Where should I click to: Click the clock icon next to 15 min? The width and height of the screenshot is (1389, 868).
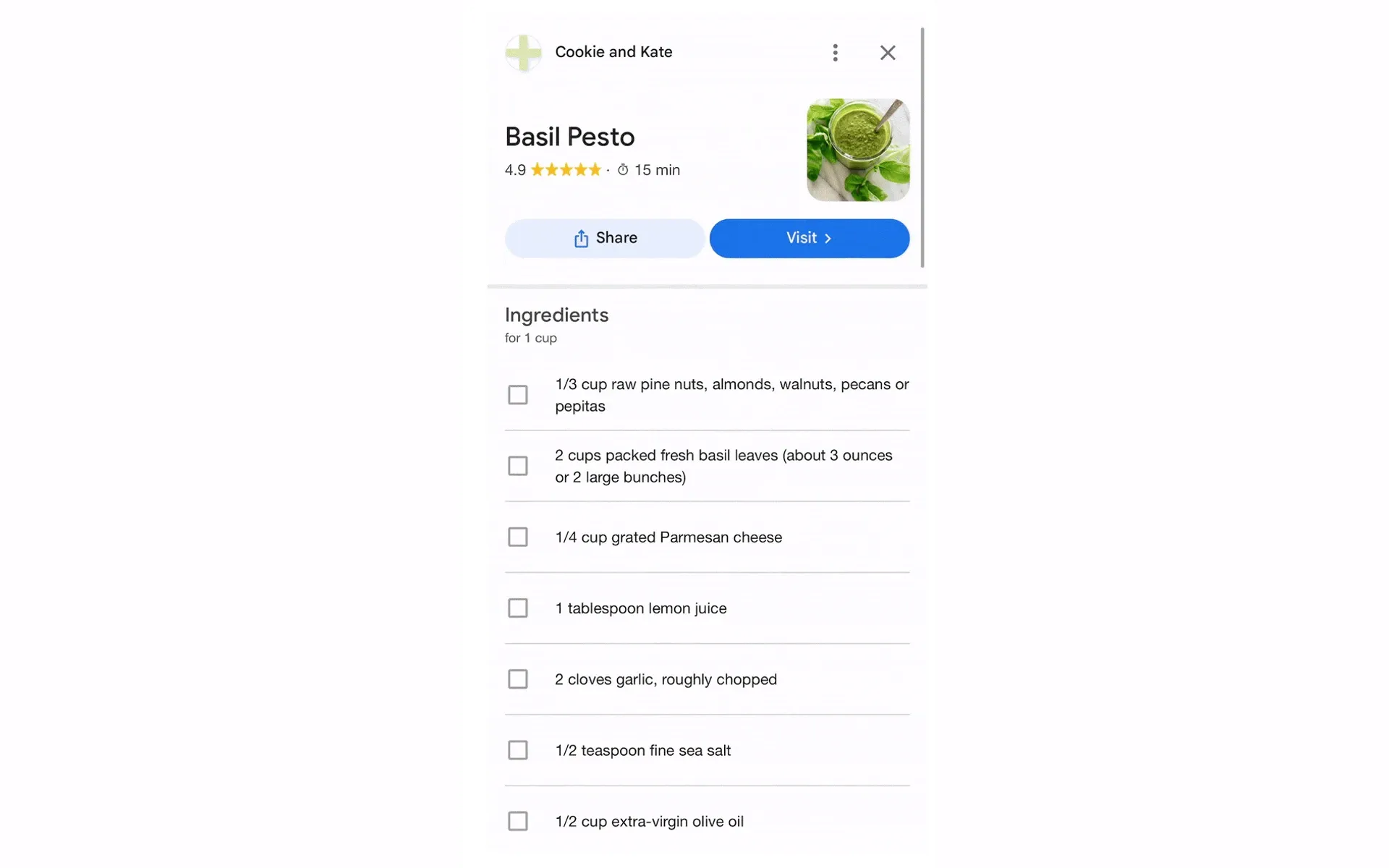tap(622, 169)
